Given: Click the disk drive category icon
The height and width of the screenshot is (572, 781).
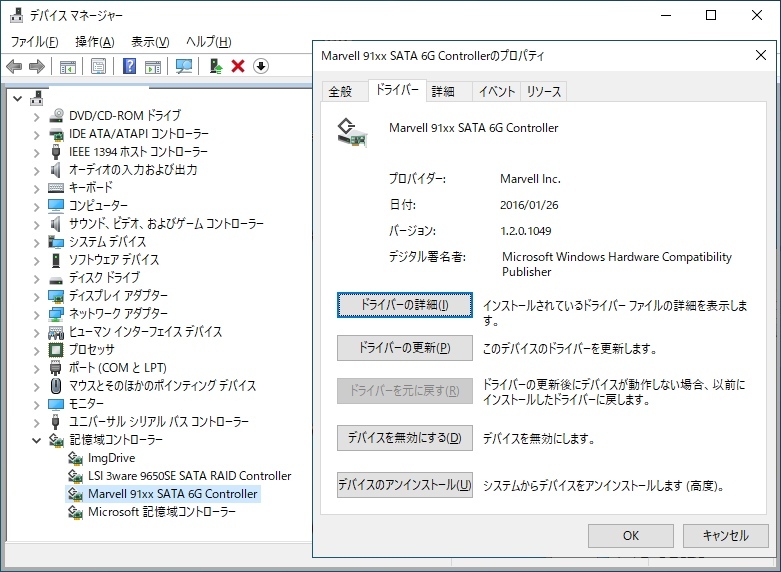Looking at the screenshot, I should [56, 279].
